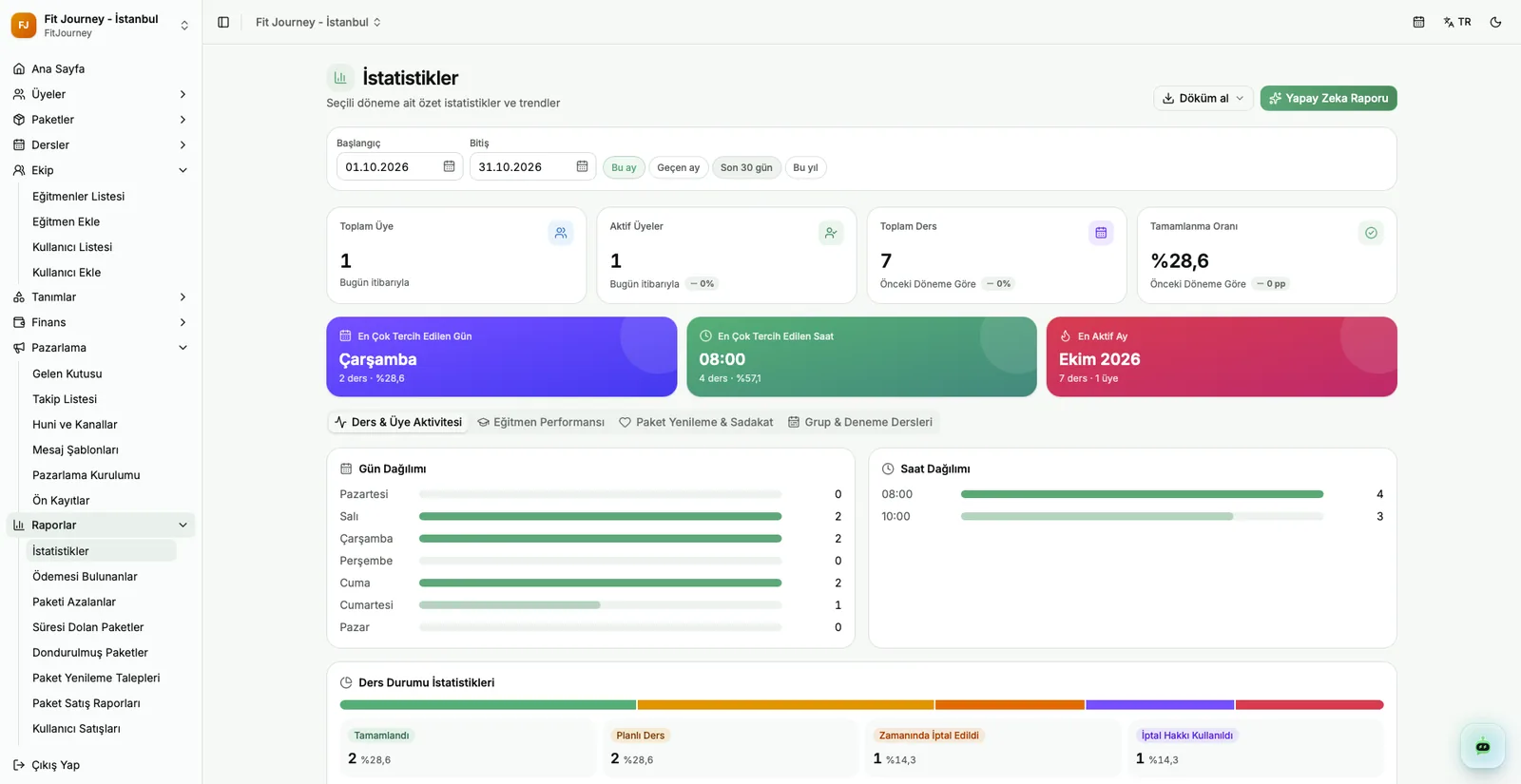Image resolution: width=1521 pixels, height=784 pixels.
Task: Click the İstatistikler header chart icon
Action: coord(340,78)
